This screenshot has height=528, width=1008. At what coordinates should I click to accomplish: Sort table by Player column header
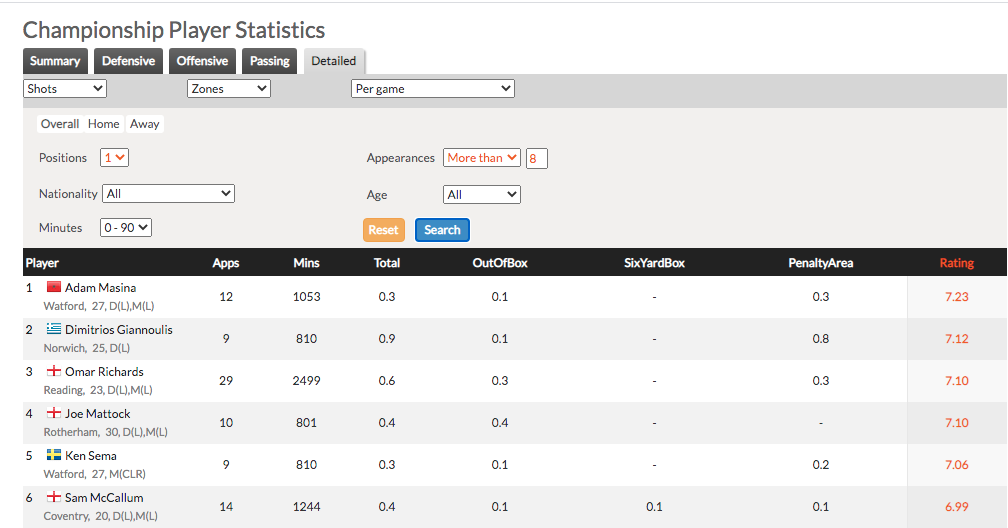coord(42,263)
